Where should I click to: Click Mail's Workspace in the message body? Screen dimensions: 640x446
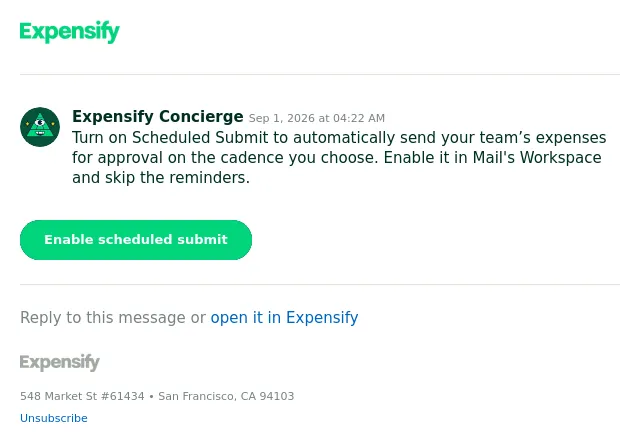(537, 158)
